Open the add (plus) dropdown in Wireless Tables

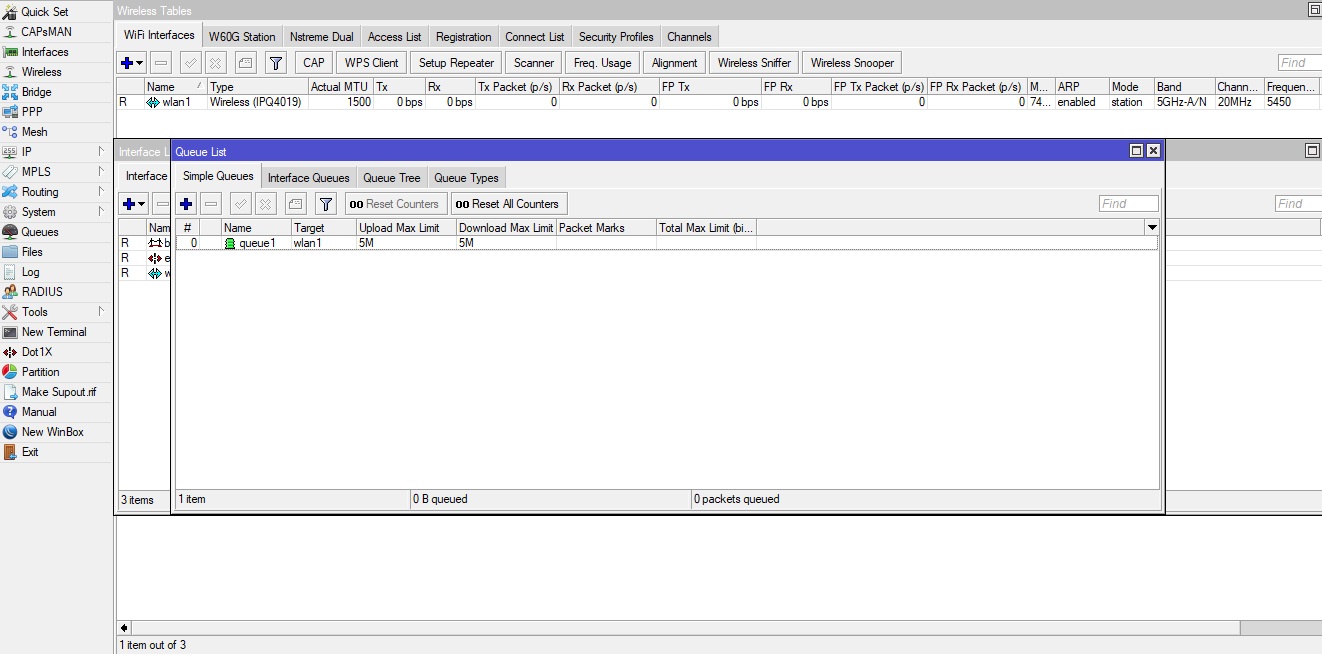(131, 62)
